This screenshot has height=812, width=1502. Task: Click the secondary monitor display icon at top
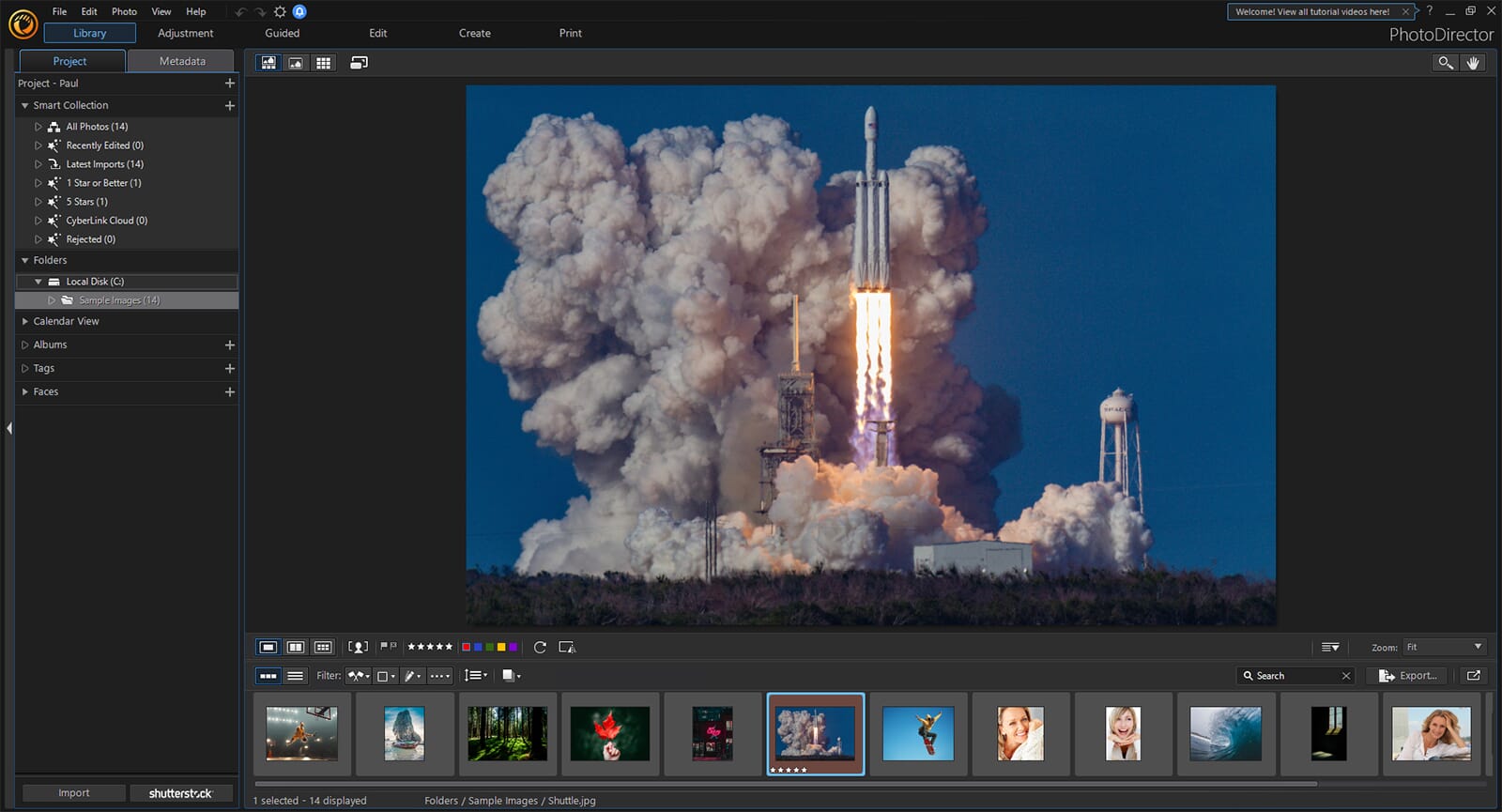pyautogui.click(x=359, y=63)
